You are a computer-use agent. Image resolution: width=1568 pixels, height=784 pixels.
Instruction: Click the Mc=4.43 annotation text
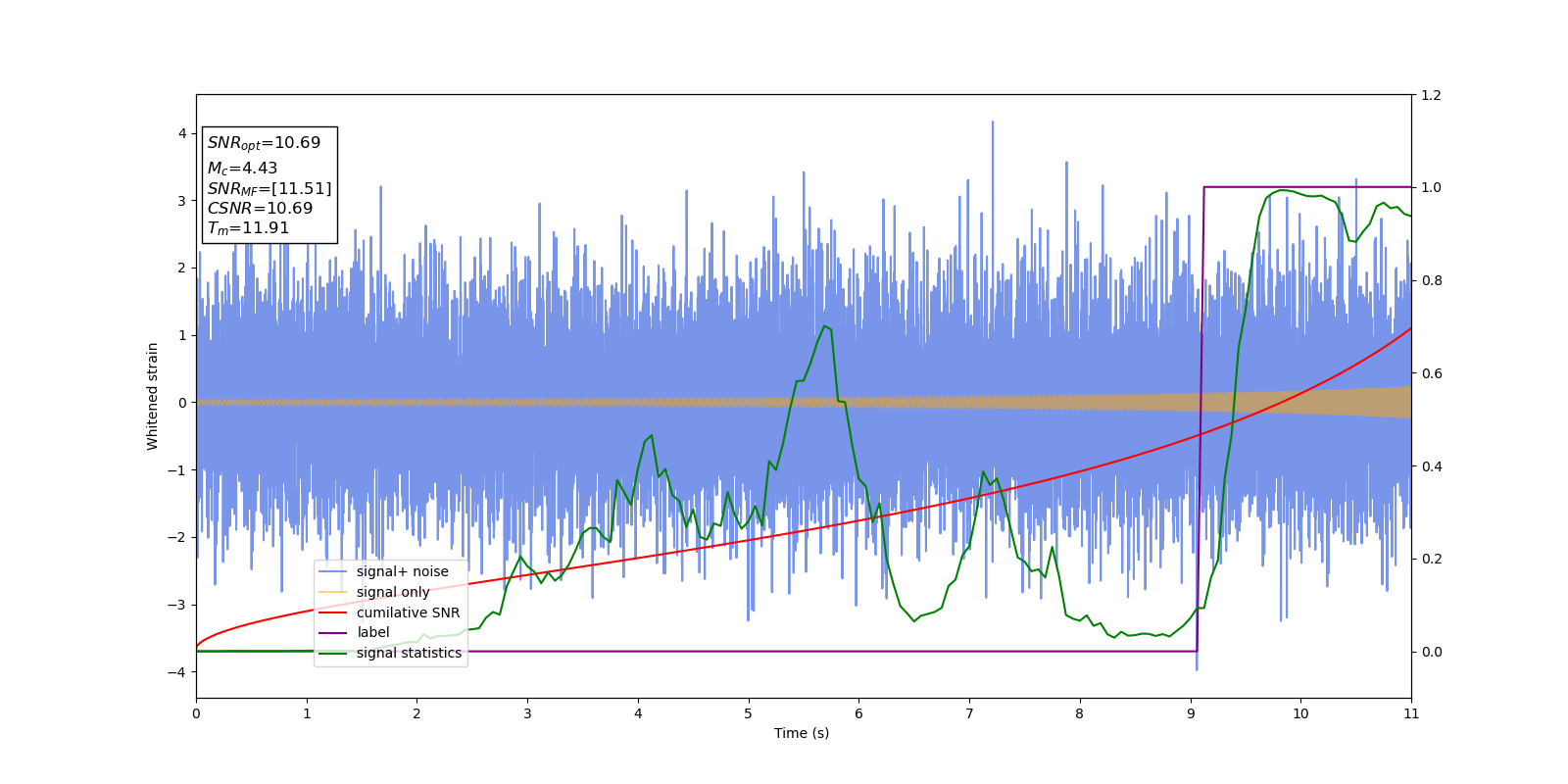(242, 169)
